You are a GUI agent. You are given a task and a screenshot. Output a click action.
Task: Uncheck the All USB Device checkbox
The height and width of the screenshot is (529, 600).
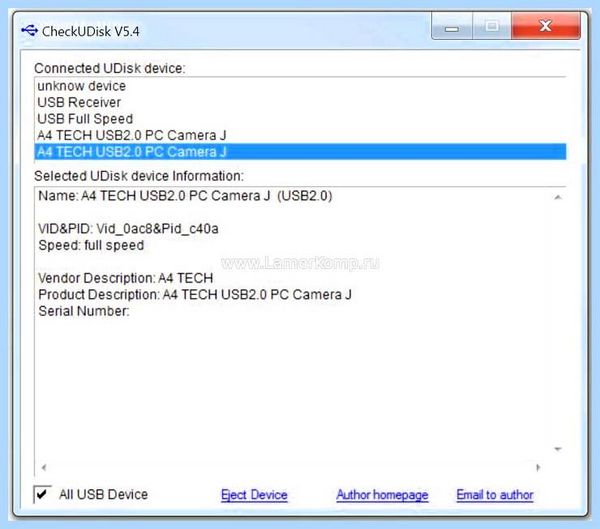click(42, 494)
